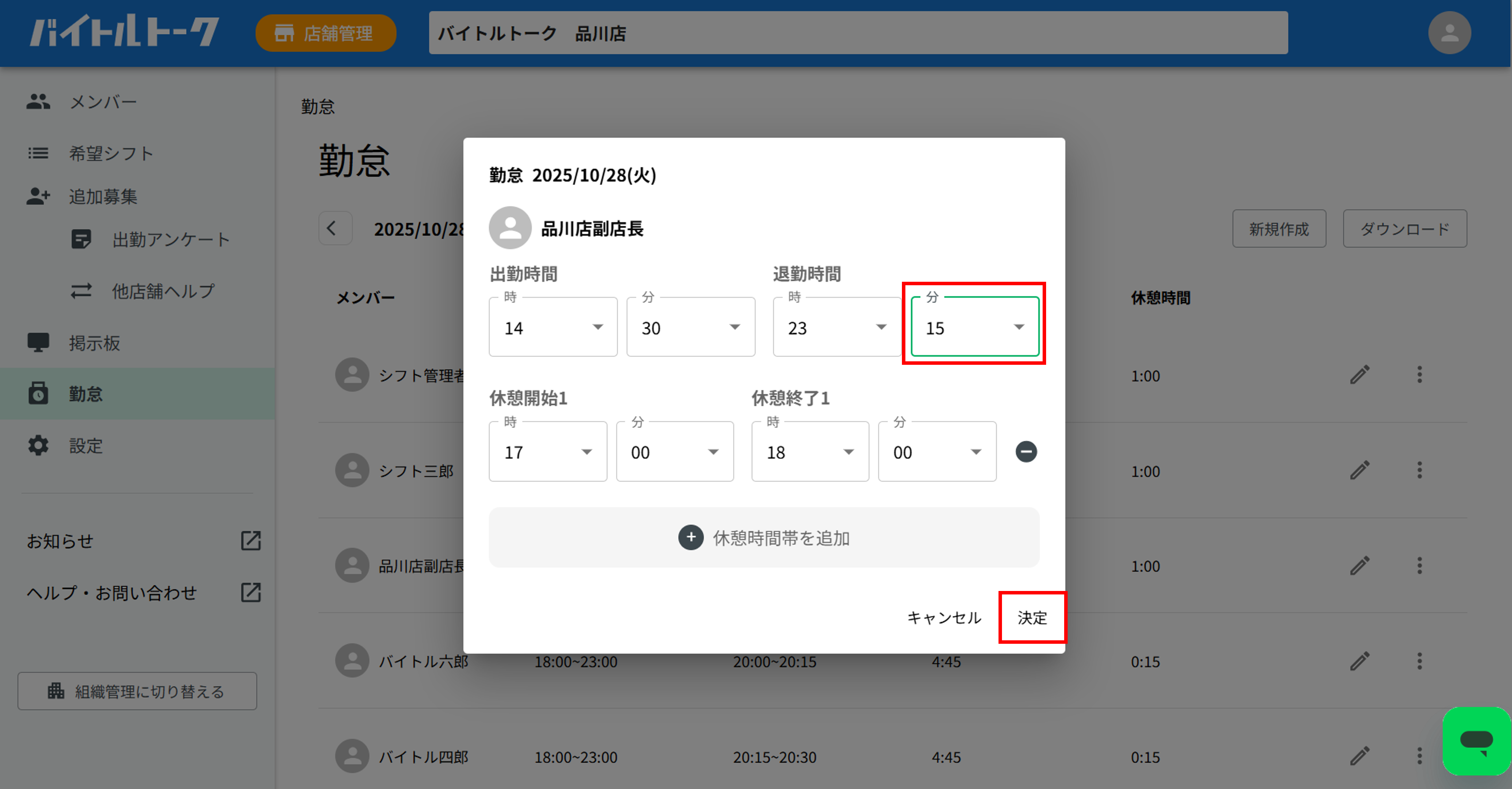Image resolution: width=1512 pixels, height=789 pixels.
Task: Click the store name field バイトルトーク 品川店
Action: coord(858,33)
